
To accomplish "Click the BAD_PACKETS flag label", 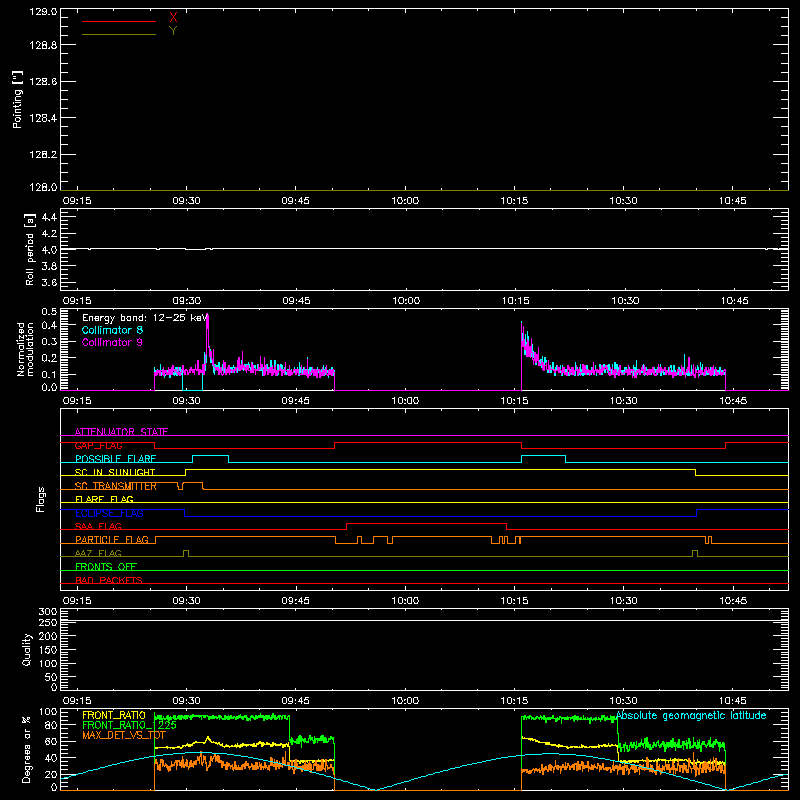I will point(109,581).
